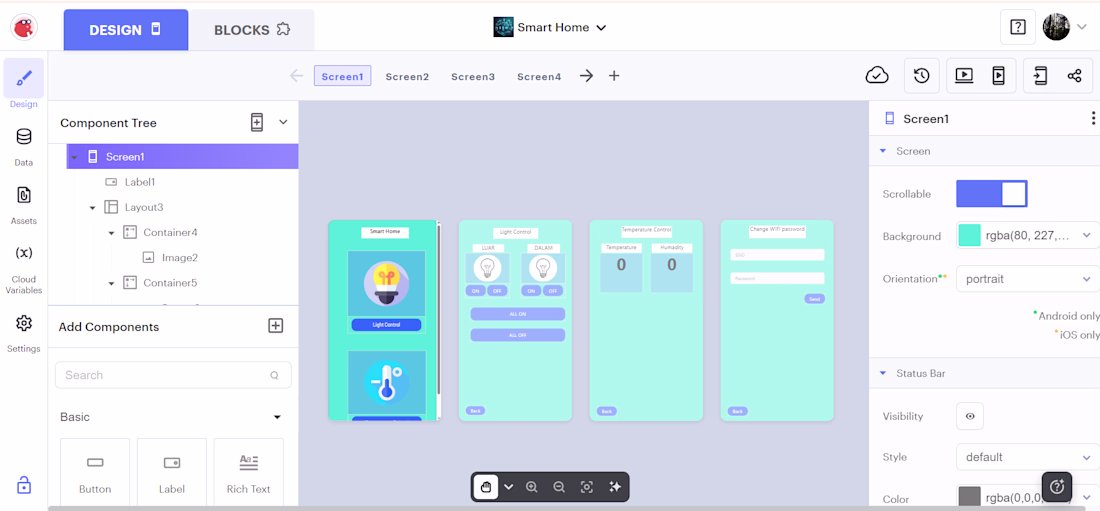1100x511 pixels.
Task: Collapse the Container4 tree node
Action: (x=111, y=233)
